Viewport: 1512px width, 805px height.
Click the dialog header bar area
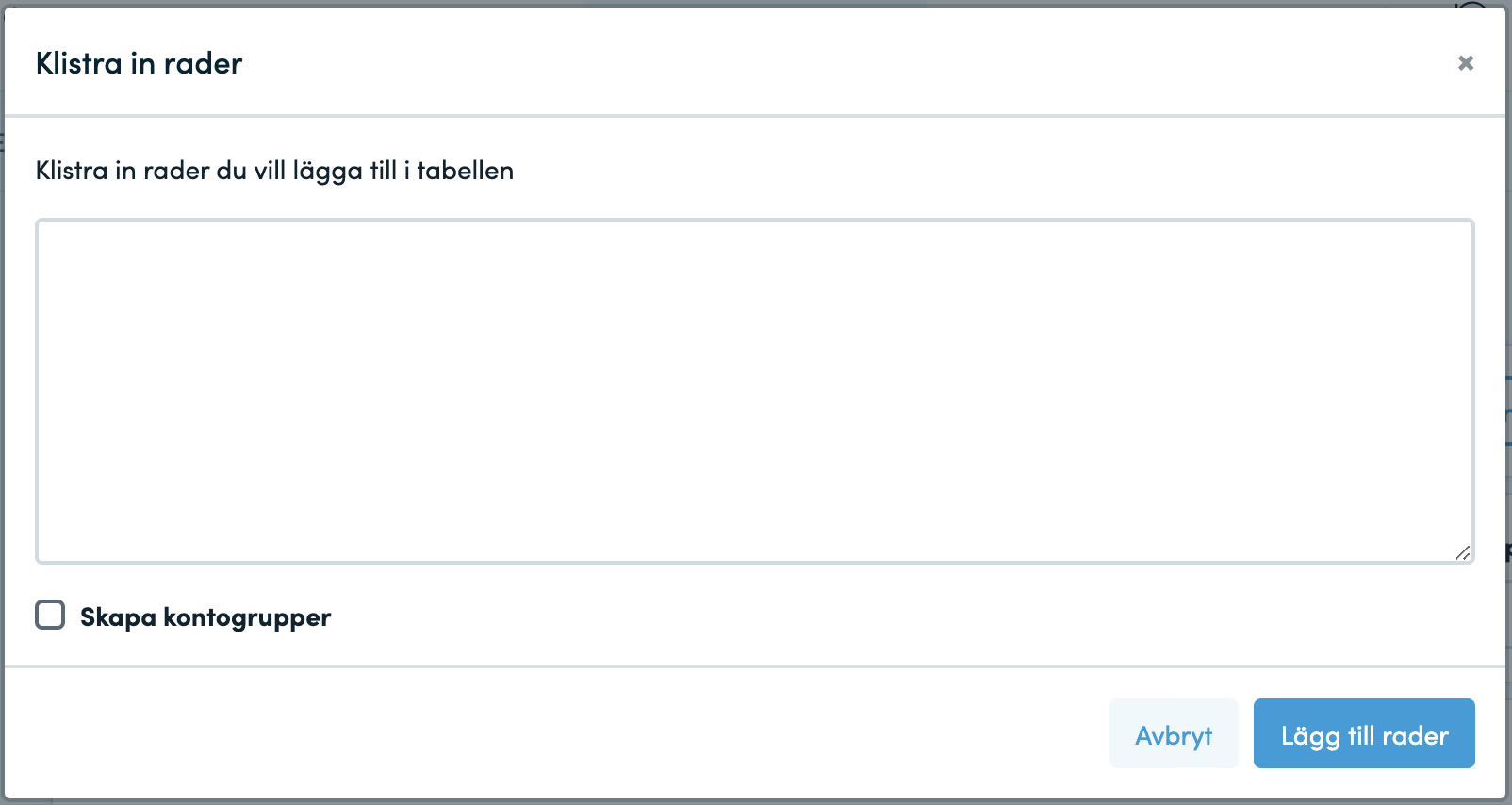[754, 62]
